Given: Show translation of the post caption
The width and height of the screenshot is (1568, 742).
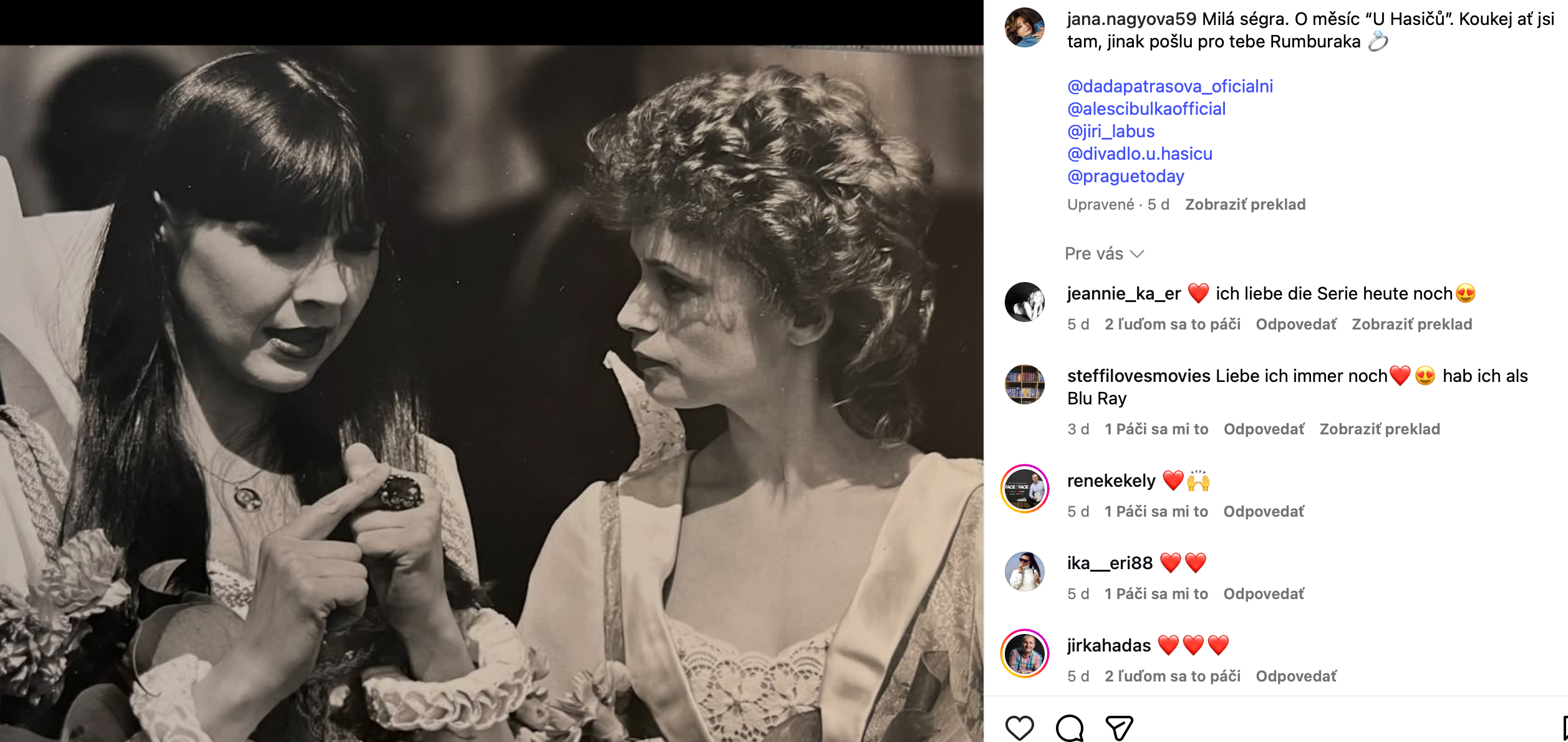Looking at the screenshot, I should pyautogui.click(x=1245, y=204).
